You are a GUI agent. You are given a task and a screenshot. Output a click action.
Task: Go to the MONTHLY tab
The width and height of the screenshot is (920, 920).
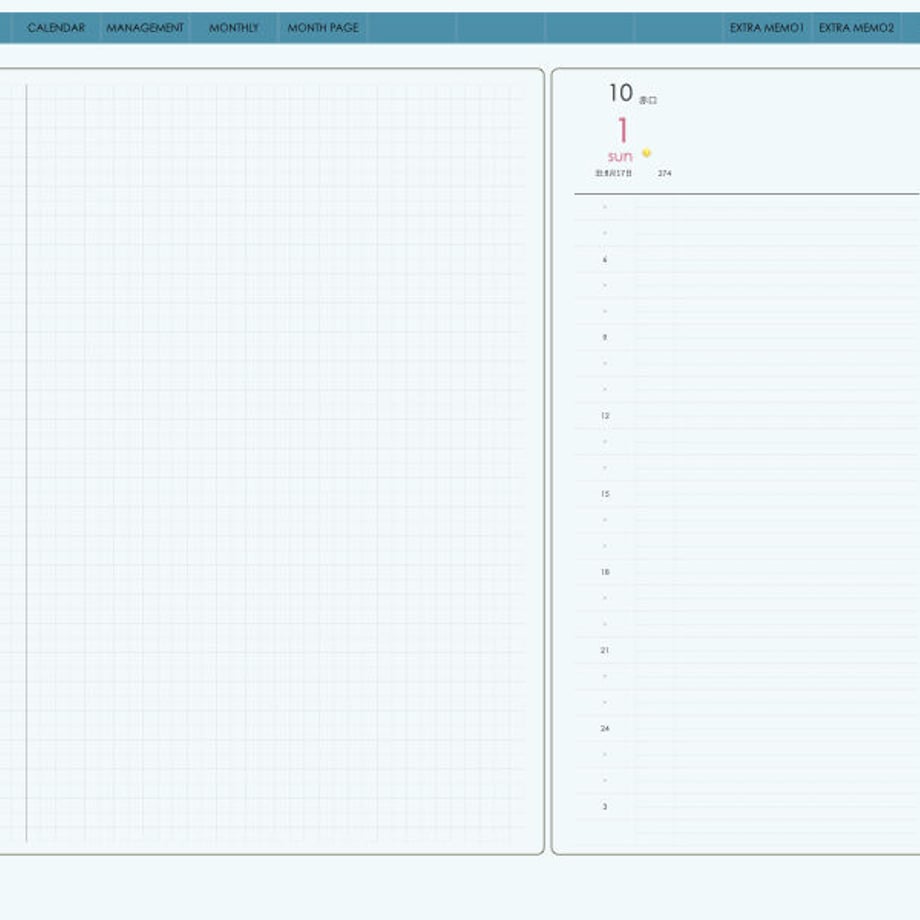click(x=234, y=28)
